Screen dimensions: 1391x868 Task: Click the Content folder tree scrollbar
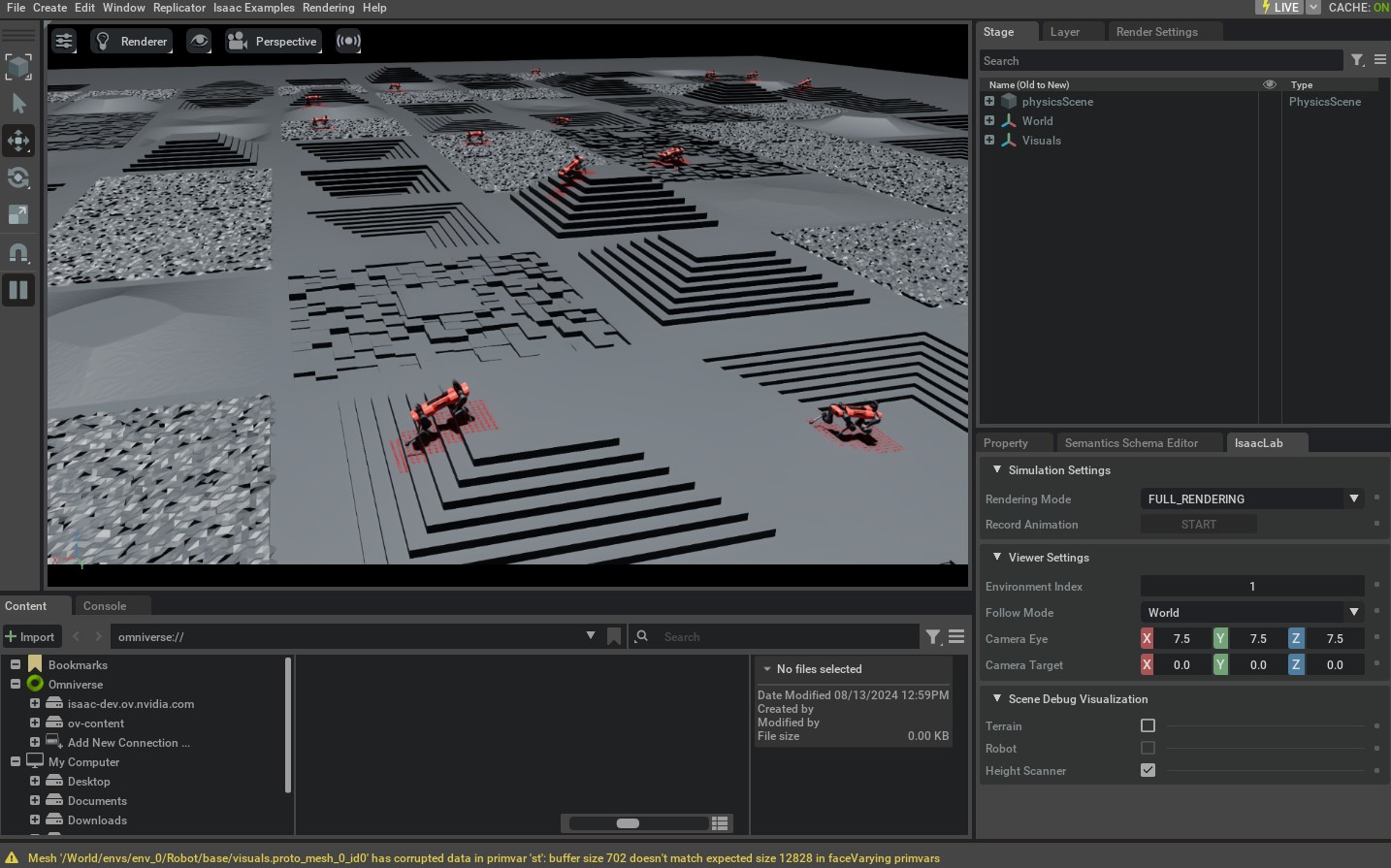(288, 725)
